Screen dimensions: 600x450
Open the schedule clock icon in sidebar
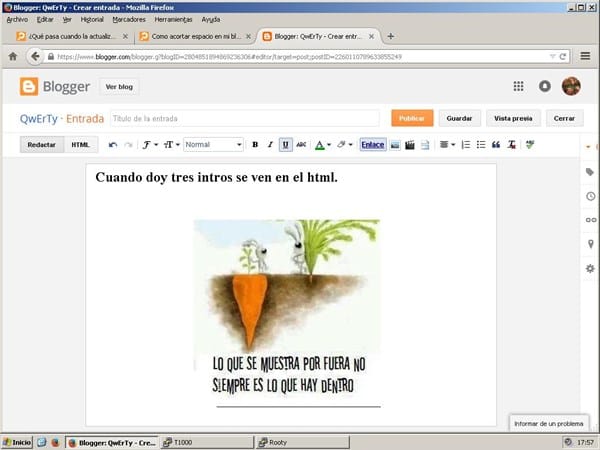pos(590,196)
